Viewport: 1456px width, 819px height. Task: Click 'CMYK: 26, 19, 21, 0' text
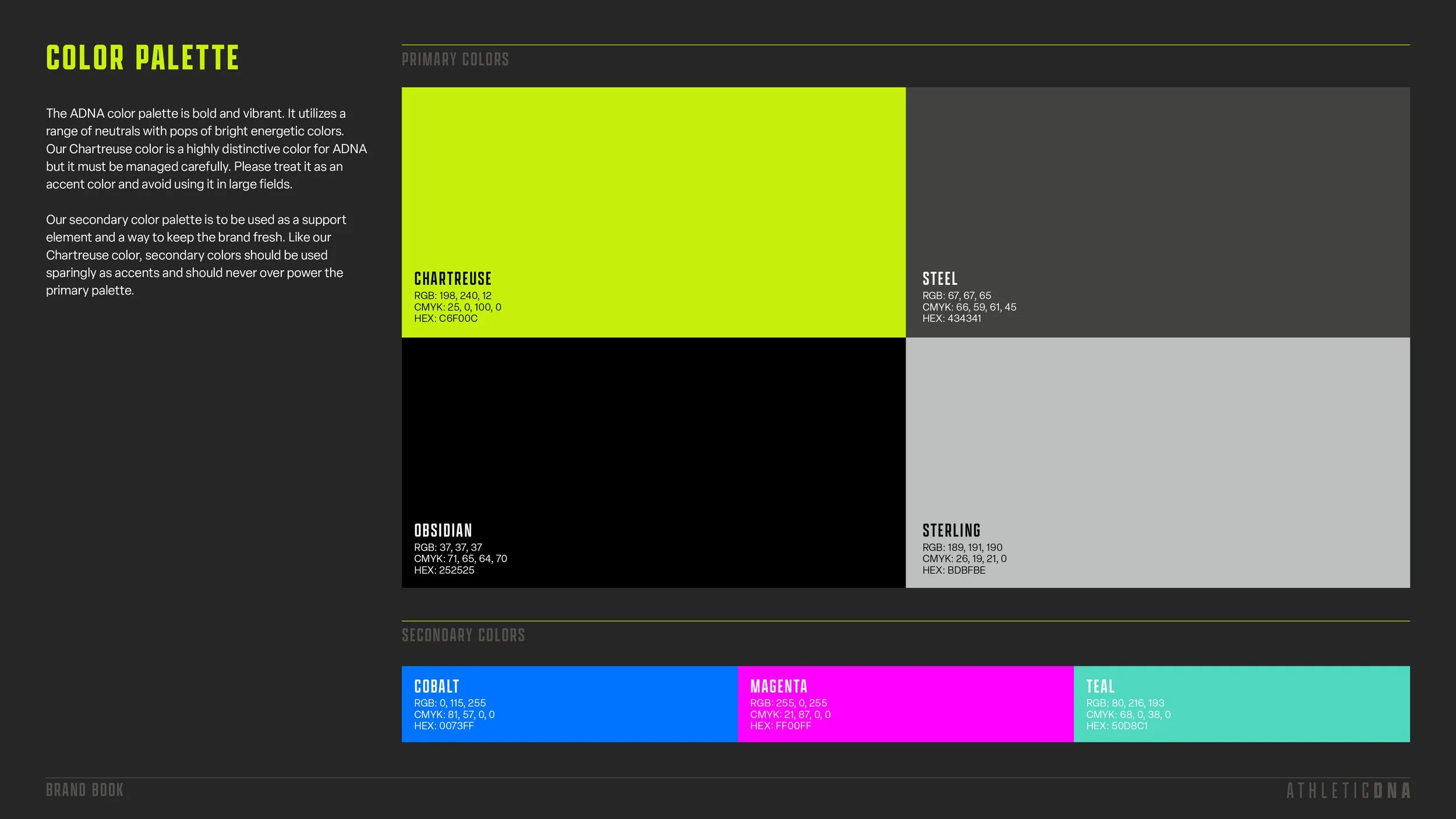[x=964, y=559]
